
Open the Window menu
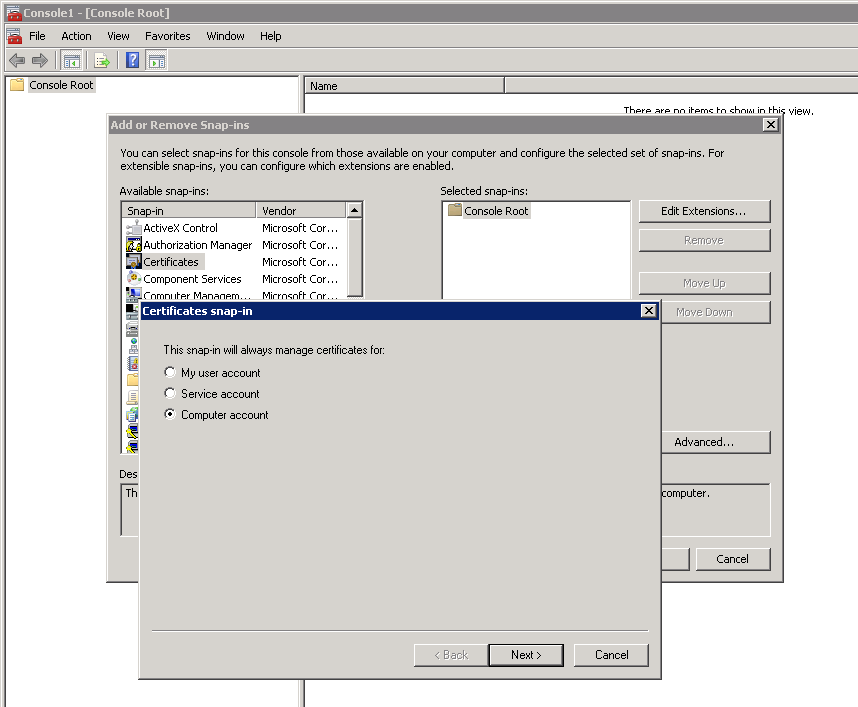pyautogui.click(x=225, y=36)
